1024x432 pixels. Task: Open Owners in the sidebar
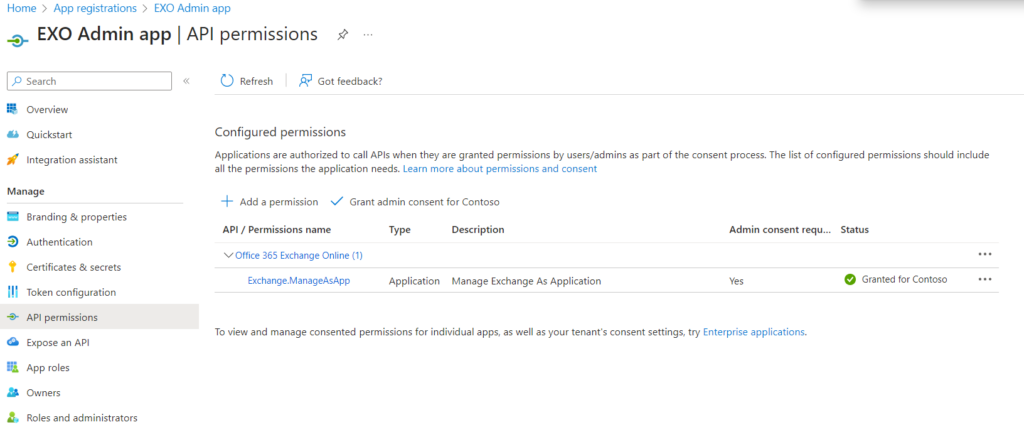point(43,393)
